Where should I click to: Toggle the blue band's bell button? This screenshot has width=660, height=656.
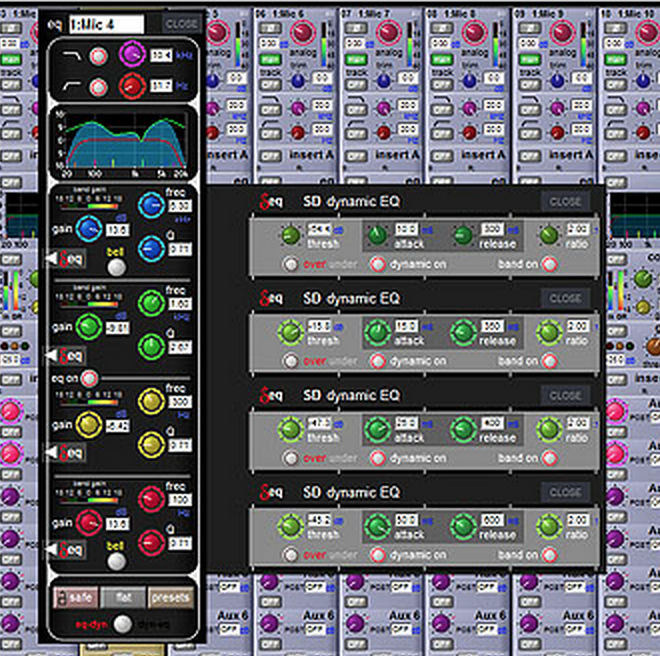pyautogui.click(x=116, y=267)
